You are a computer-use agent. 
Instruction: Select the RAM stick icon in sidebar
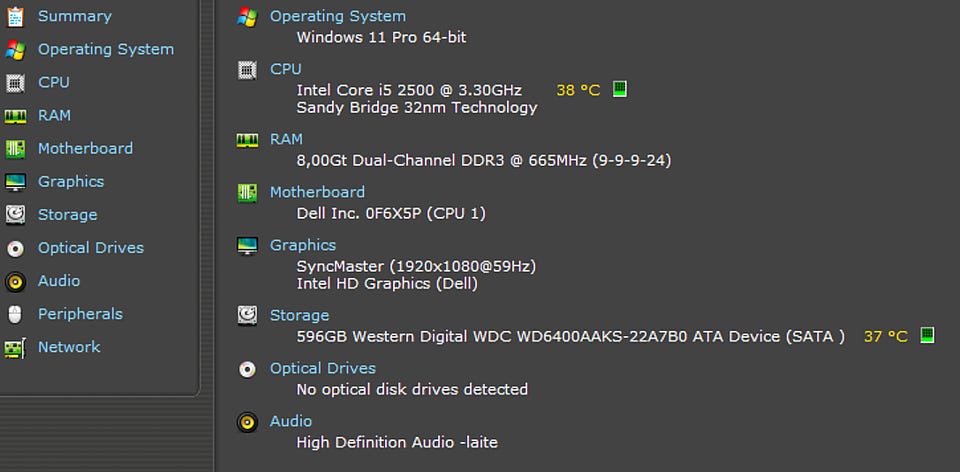coord(15,116)
